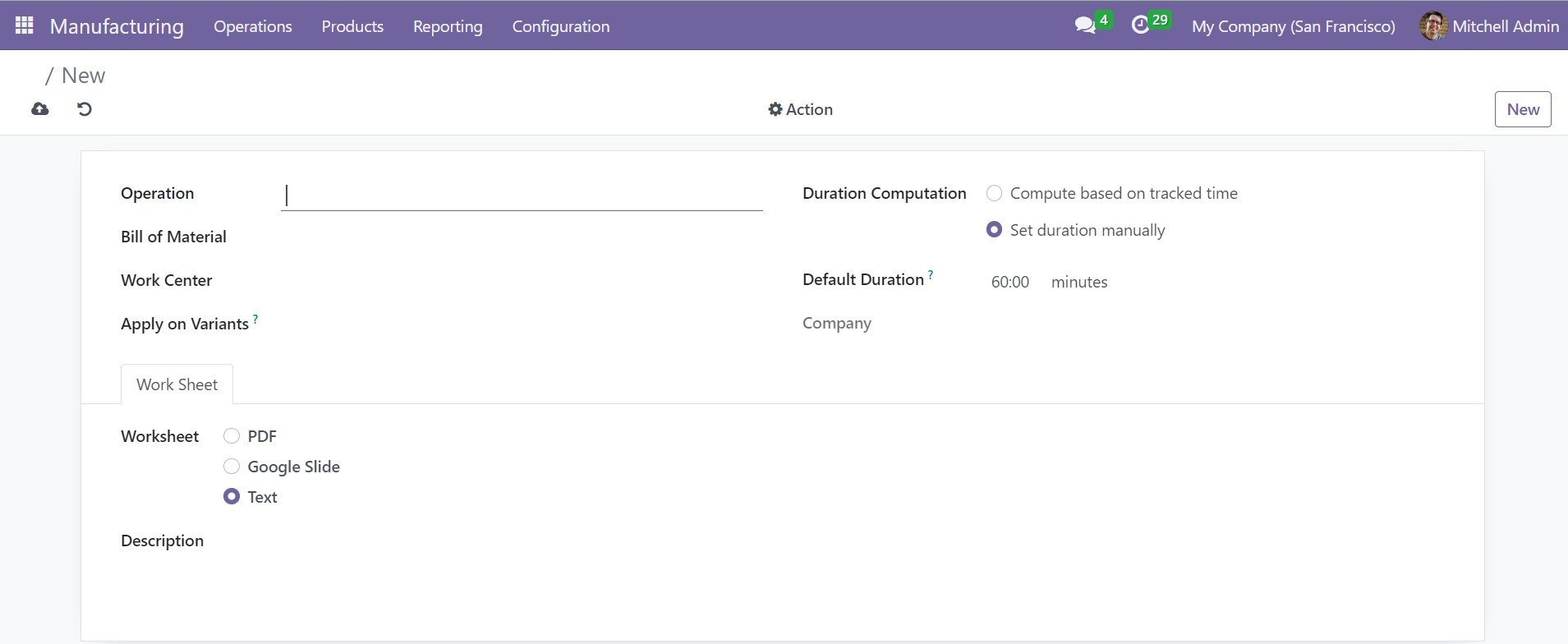This screenshot has height=644, width=1568.
Task: Focus the Operation name input field
Action: pyautogui.click(x=522, y=195)
